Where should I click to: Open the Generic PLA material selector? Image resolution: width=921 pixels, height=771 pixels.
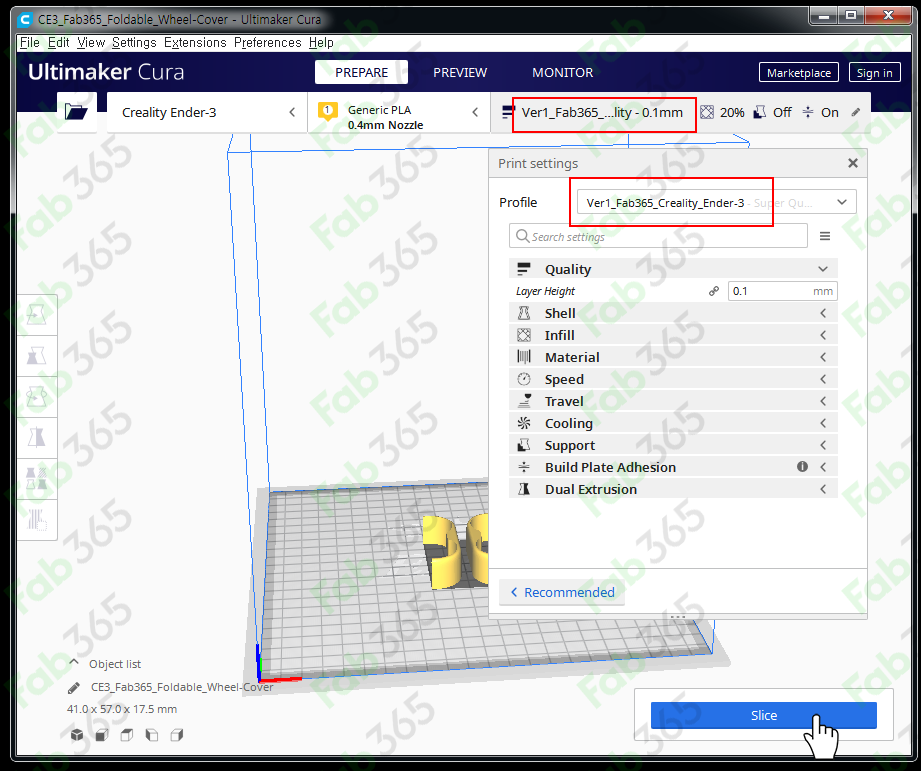[x=399, y=112]
